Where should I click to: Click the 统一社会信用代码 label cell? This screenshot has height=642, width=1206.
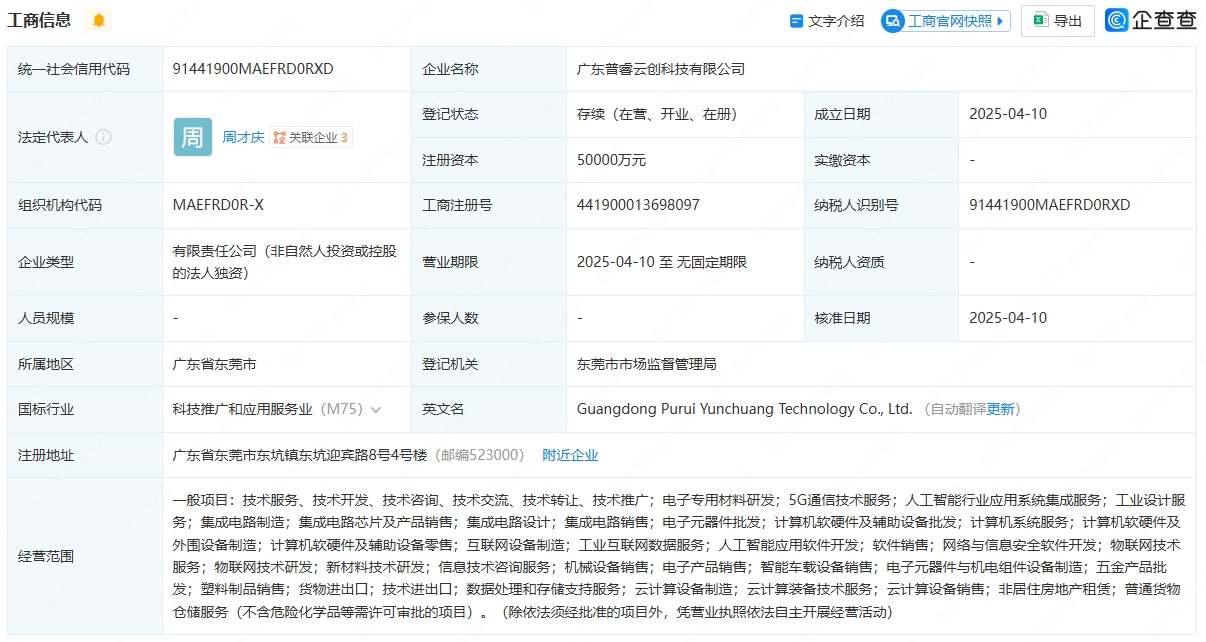pyautogui.click(x=85, y=69)
